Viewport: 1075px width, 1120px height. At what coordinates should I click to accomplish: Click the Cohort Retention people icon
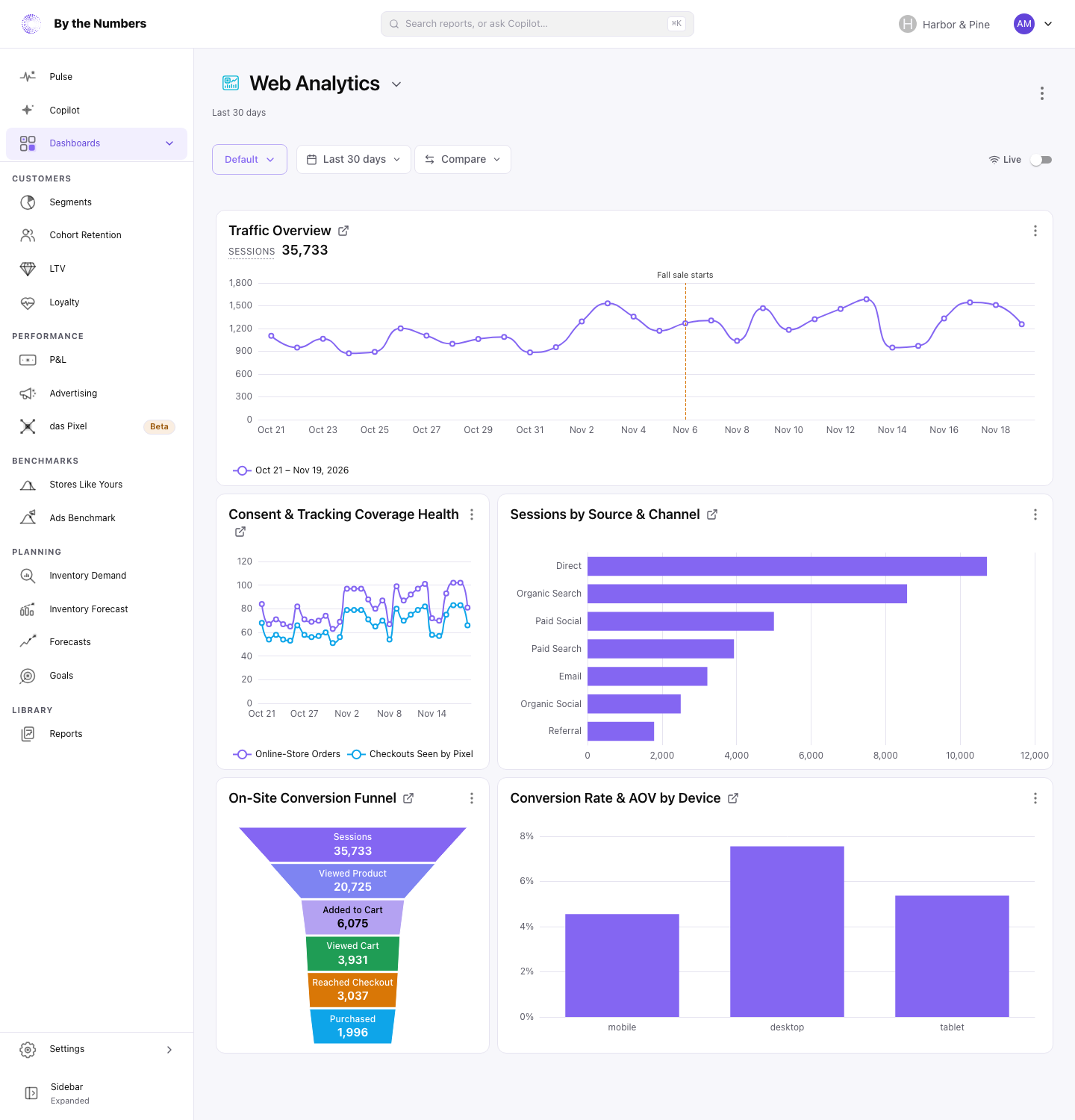28,235
